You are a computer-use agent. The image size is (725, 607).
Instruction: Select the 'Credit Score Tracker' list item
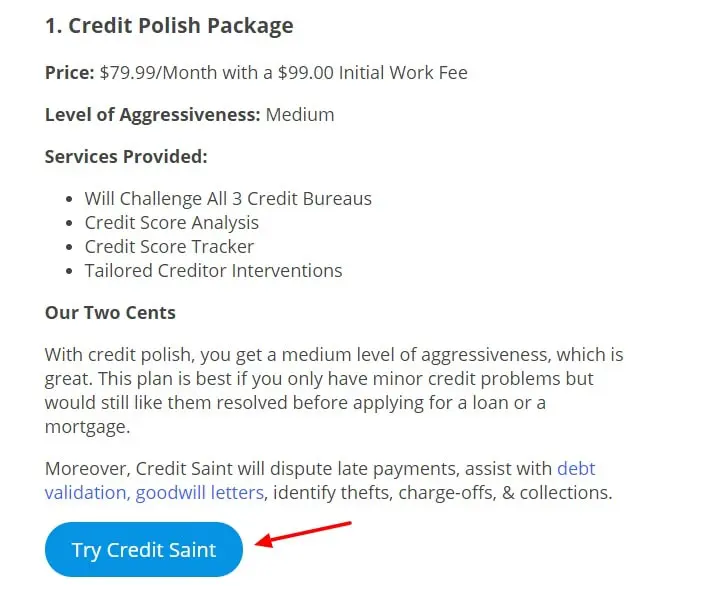[170, 246]
